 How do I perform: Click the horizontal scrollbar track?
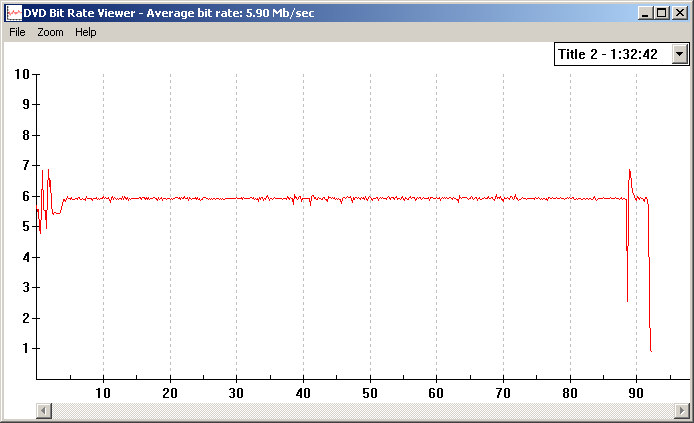point(363,411)
